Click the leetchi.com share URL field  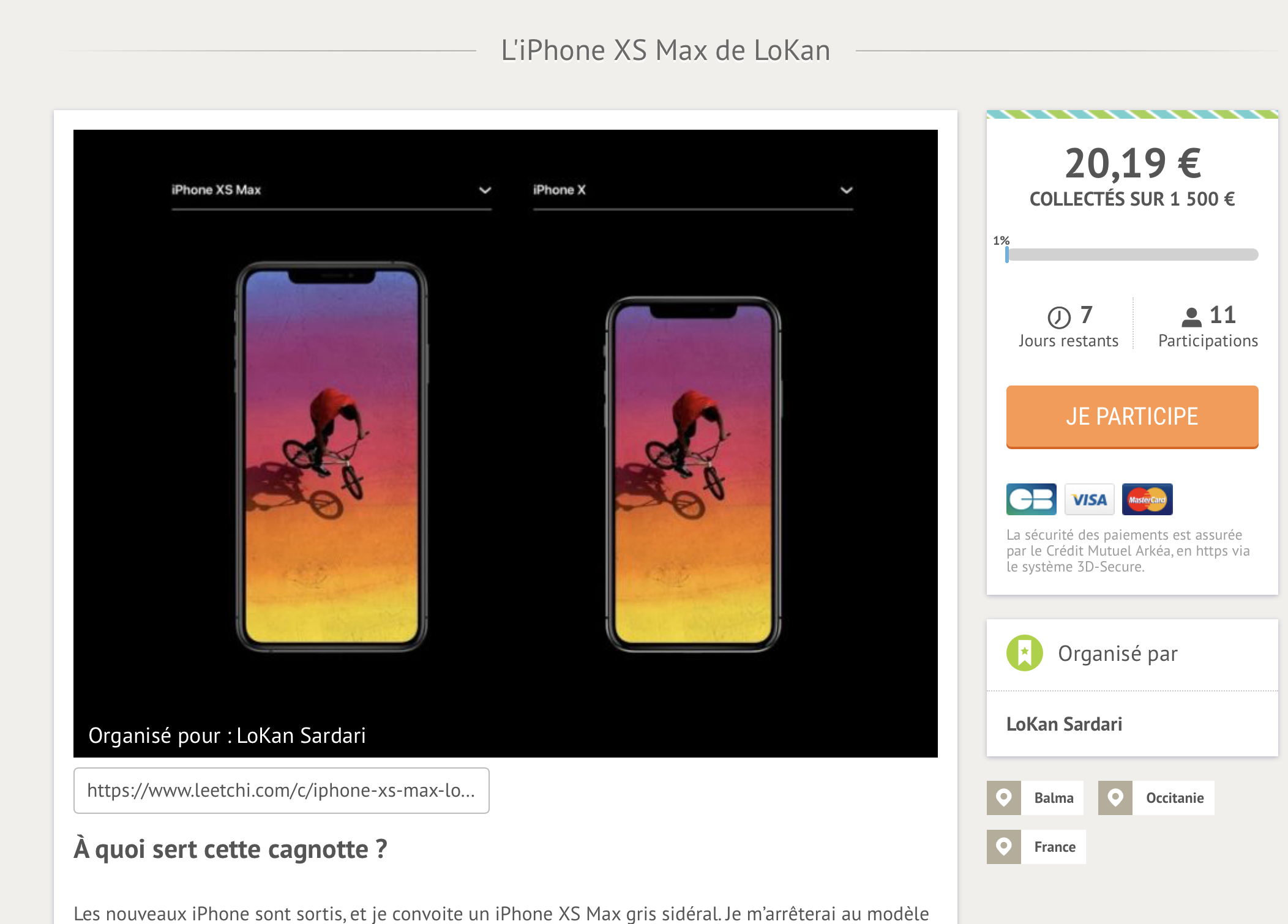(281, 790)
